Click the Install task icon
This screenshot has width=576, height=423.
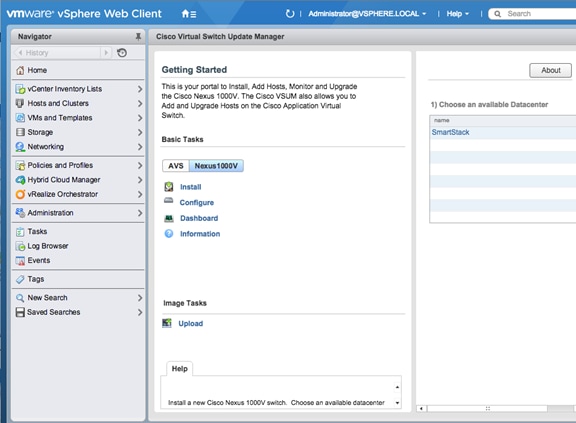coord(169,187)
